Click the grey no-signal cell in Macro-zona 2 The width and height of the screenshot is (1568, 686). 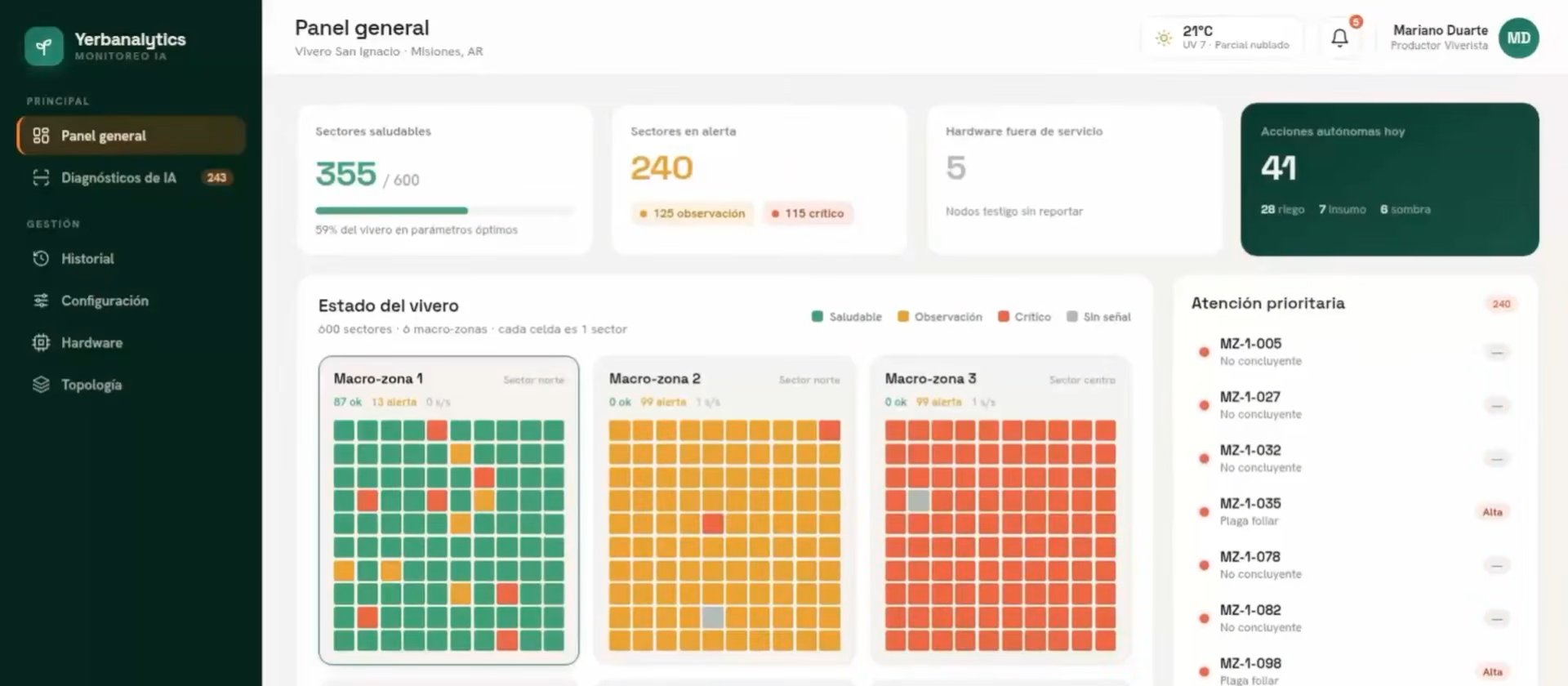713,617
